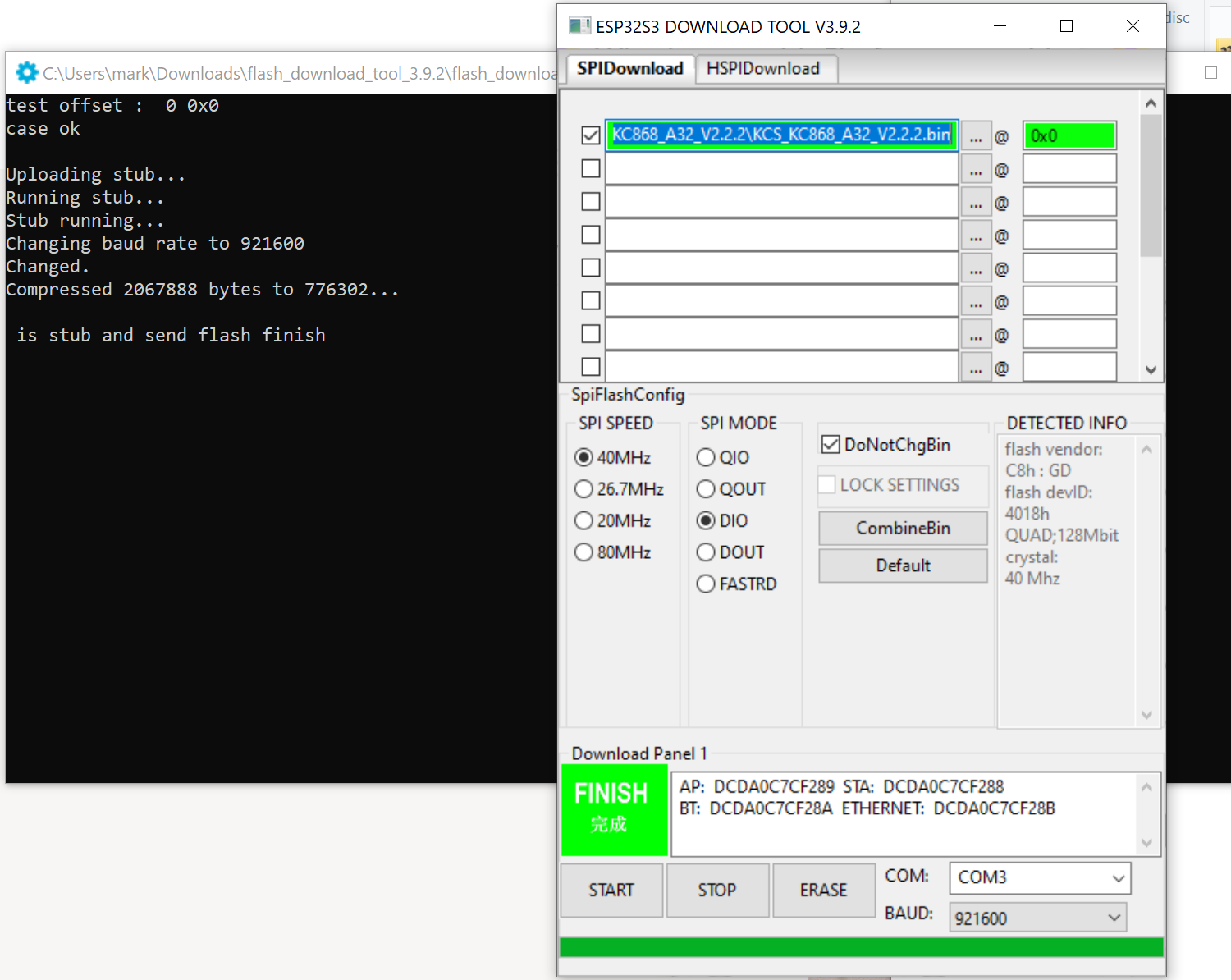
Task: Click the 0x0 address input field
Action: [x=1069, y=136]
